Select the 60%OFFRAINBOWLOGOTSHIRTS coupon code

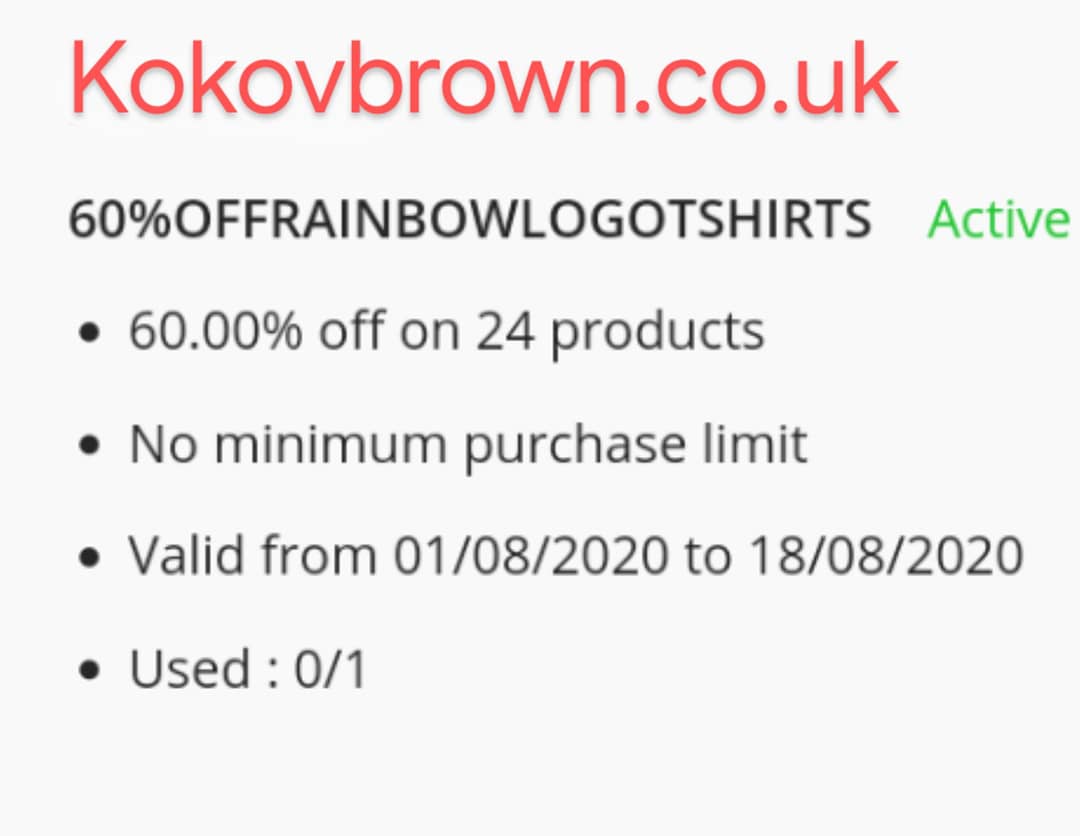[x=470, y=219]
